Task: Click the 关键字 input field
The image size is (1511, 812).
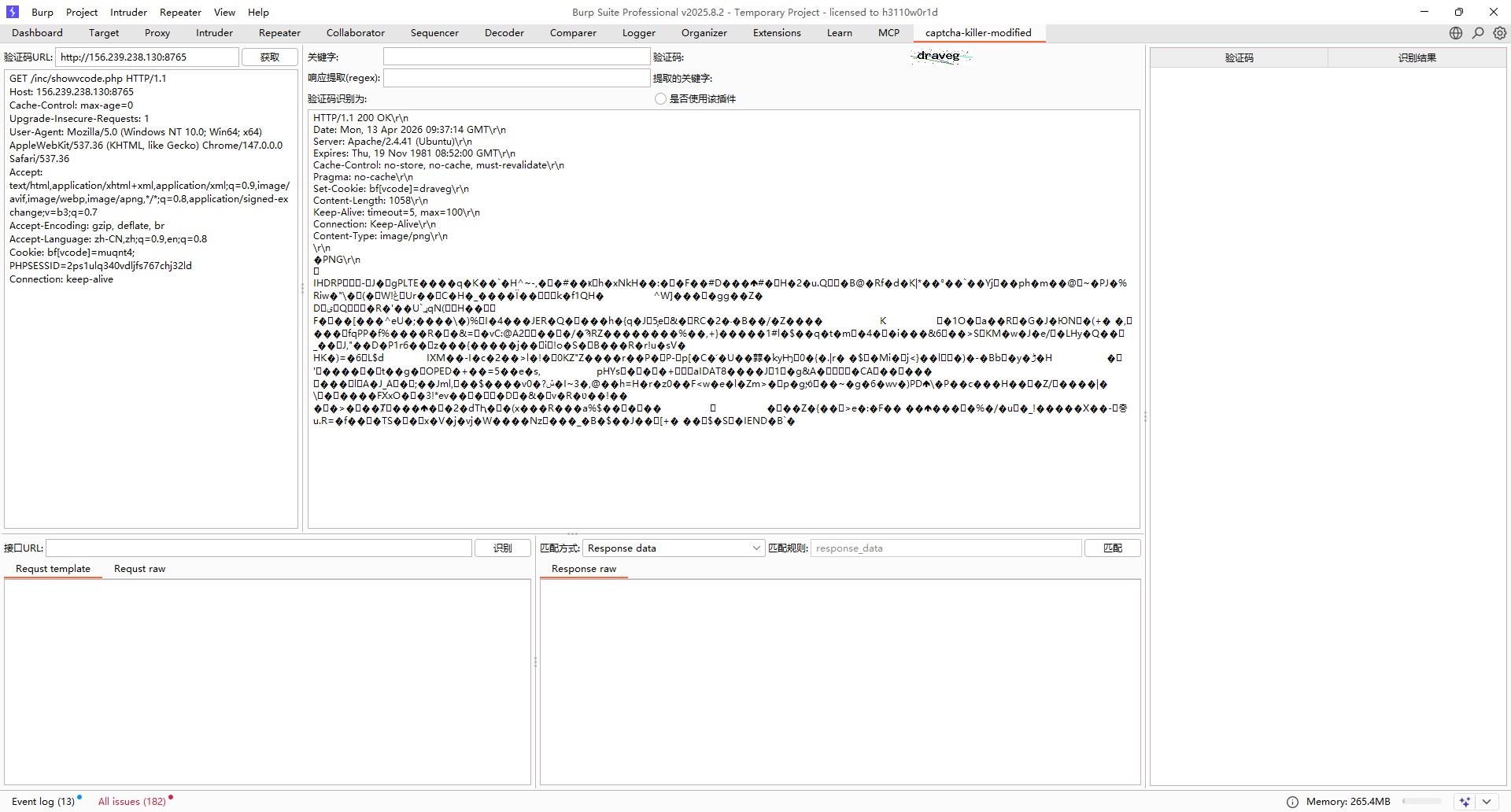Action: (516, 57)
